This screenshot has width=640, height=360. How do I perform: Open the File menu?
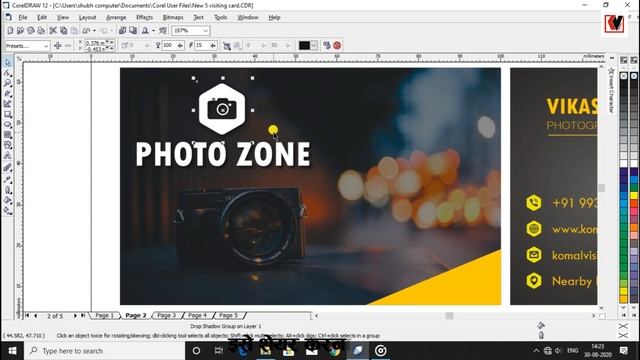(x=23, y=18)
